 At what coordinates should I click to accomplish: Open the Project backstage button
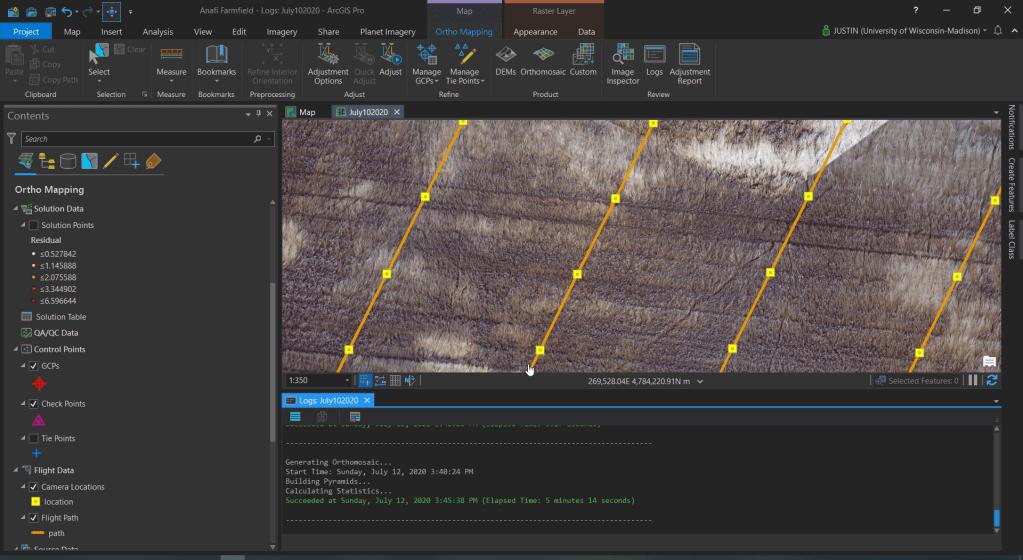(26, 32)
